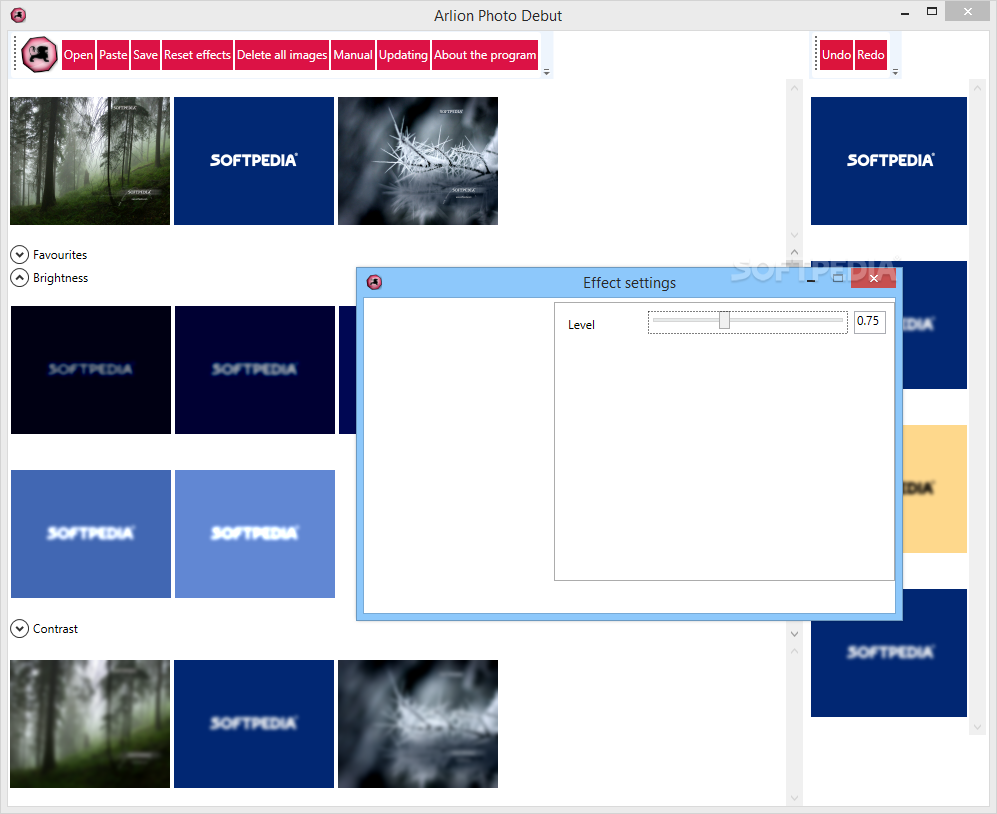Image resolution: width=997 pixels, height=814 pixels.
Task: Click down arrow of history panel scrollbar
Action: click(x=977, y=727)
